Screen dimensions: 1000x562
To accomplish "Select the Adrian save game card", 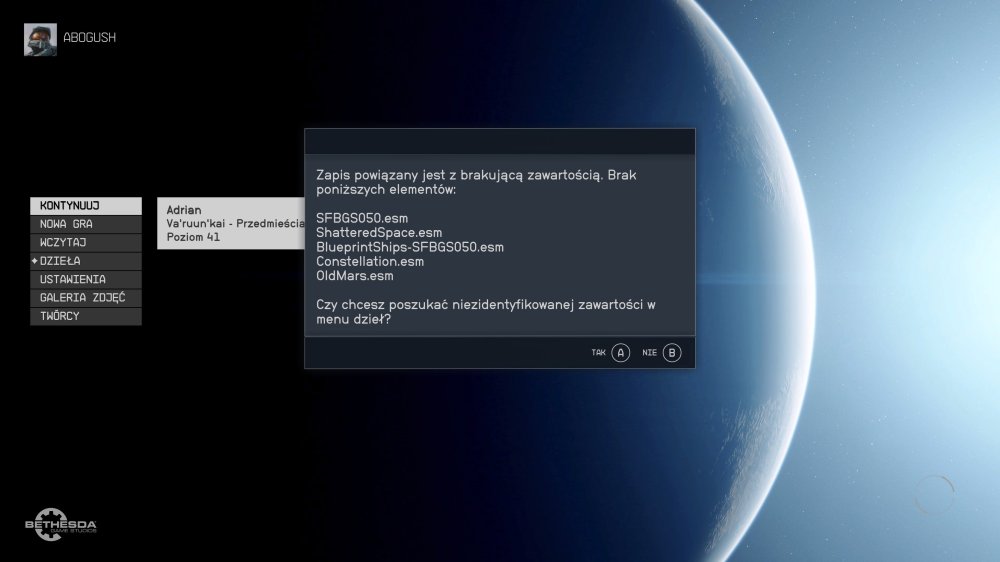I will pos(231,223).
